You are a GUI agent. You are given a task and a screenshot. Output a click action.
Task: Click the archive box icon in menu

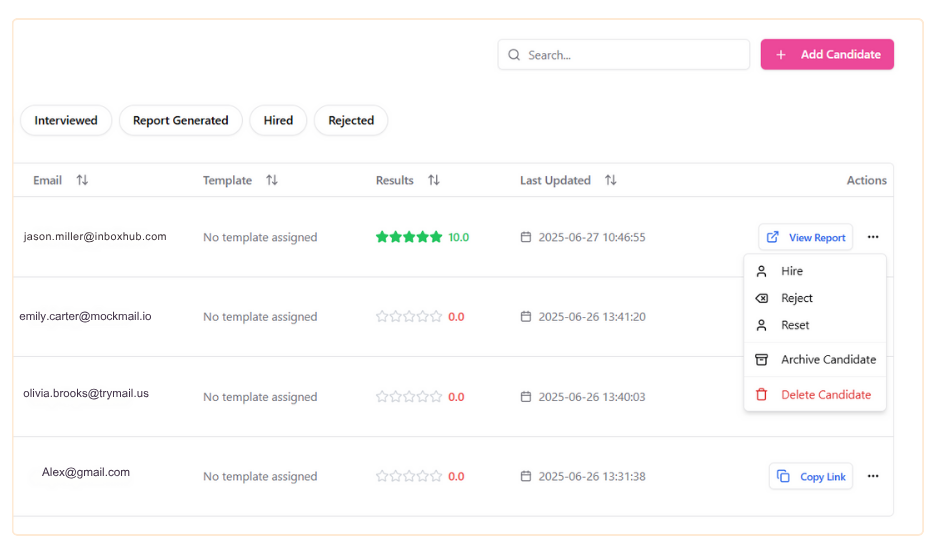(762, 359)
